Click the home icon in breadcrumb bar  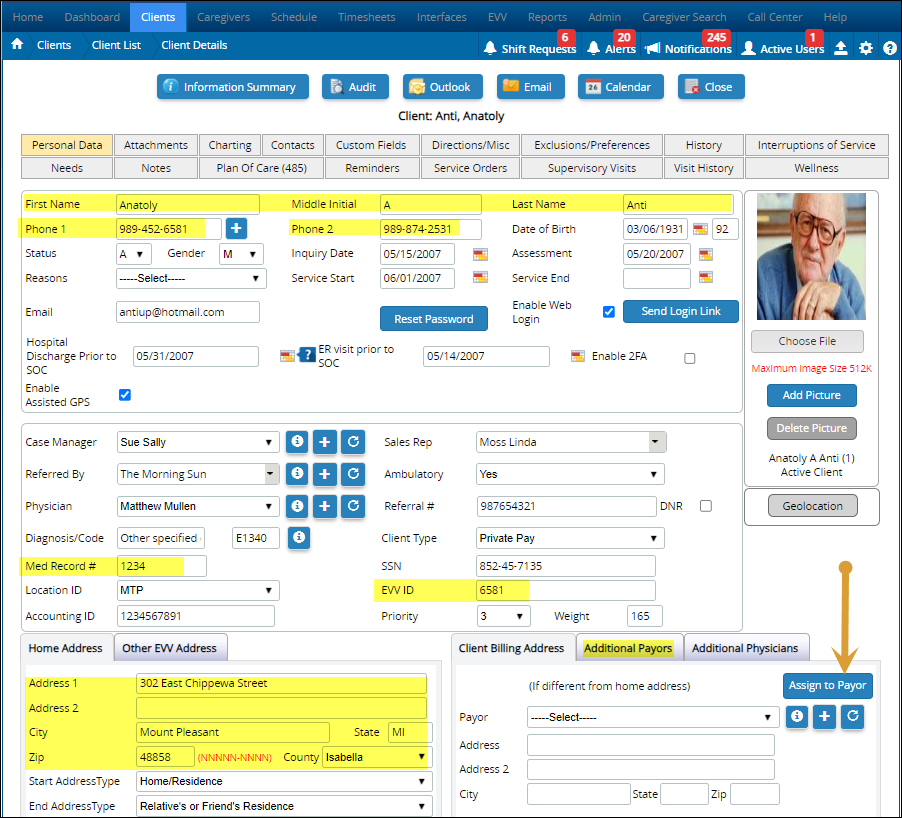coord(17,44)
